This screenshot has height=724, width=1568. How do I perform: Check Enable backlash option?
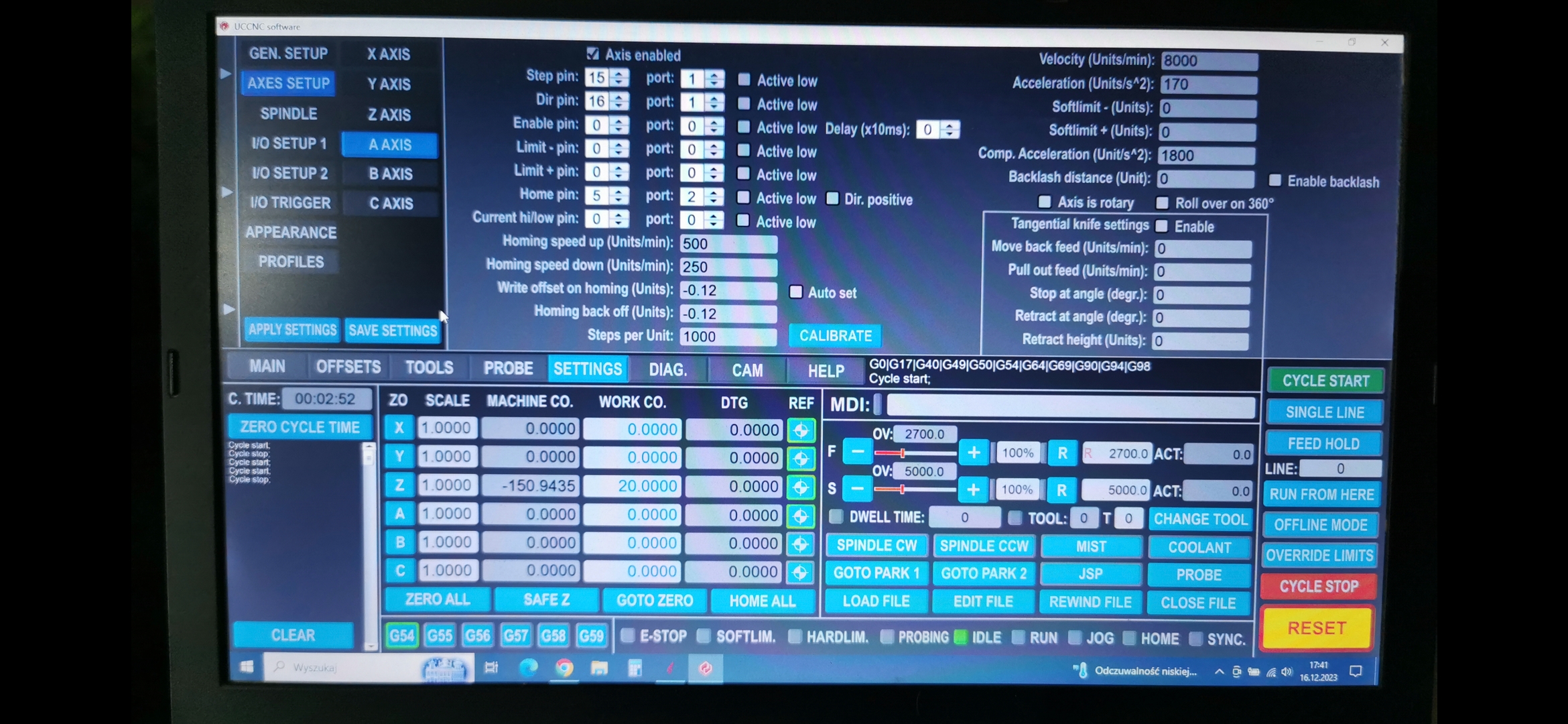tap(1275, 180)
